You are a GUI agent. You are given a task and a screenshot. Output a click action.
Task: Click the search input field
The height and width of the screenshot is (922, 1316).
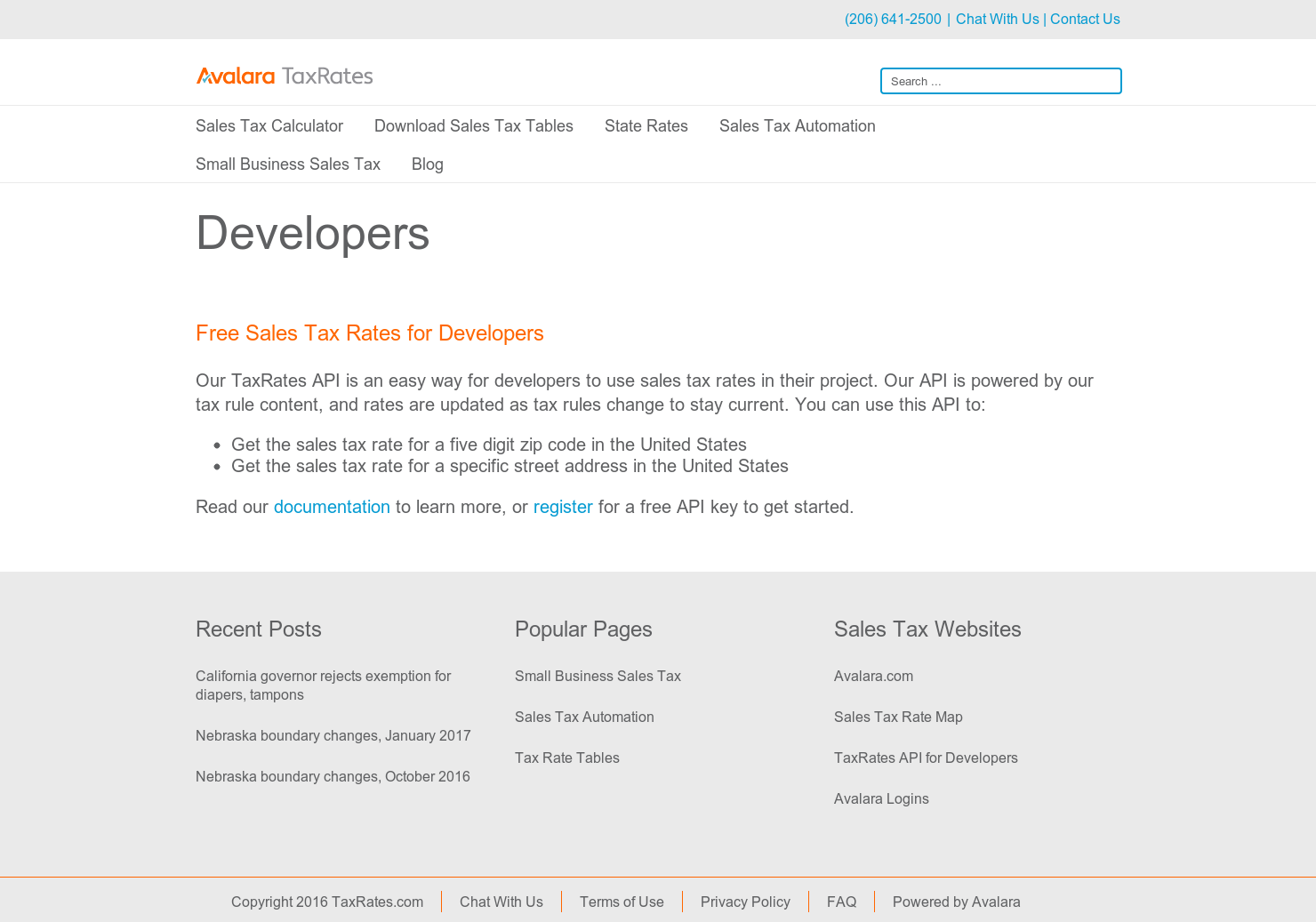click(x=1000, y=80)
